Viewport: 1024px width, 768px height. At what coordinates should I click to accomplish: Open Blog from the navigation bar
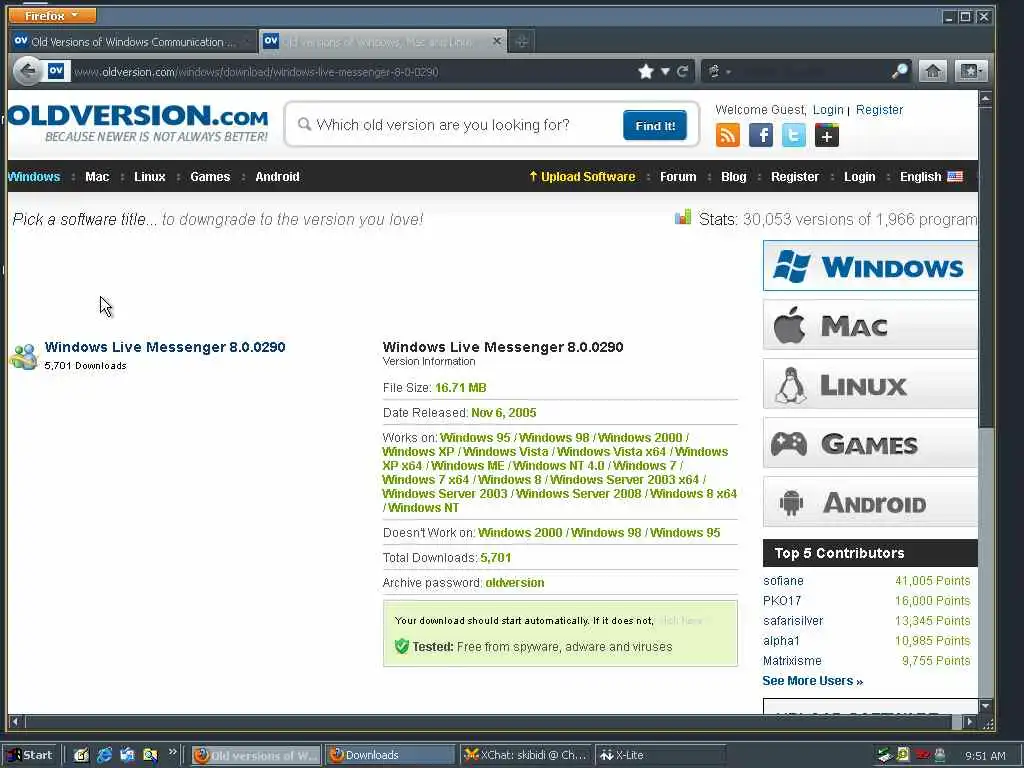tap(733, 176)
